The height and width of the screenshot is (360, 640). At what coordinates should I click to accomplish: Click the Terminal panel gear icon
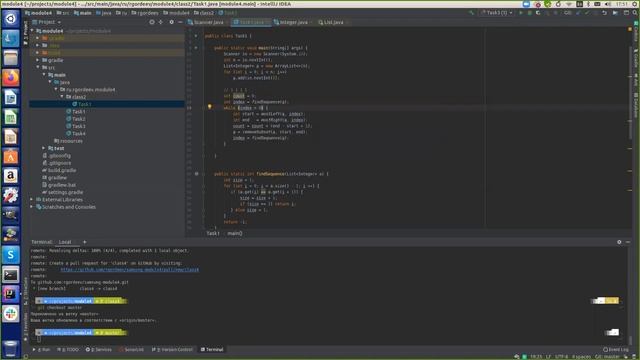click(619, 242)
